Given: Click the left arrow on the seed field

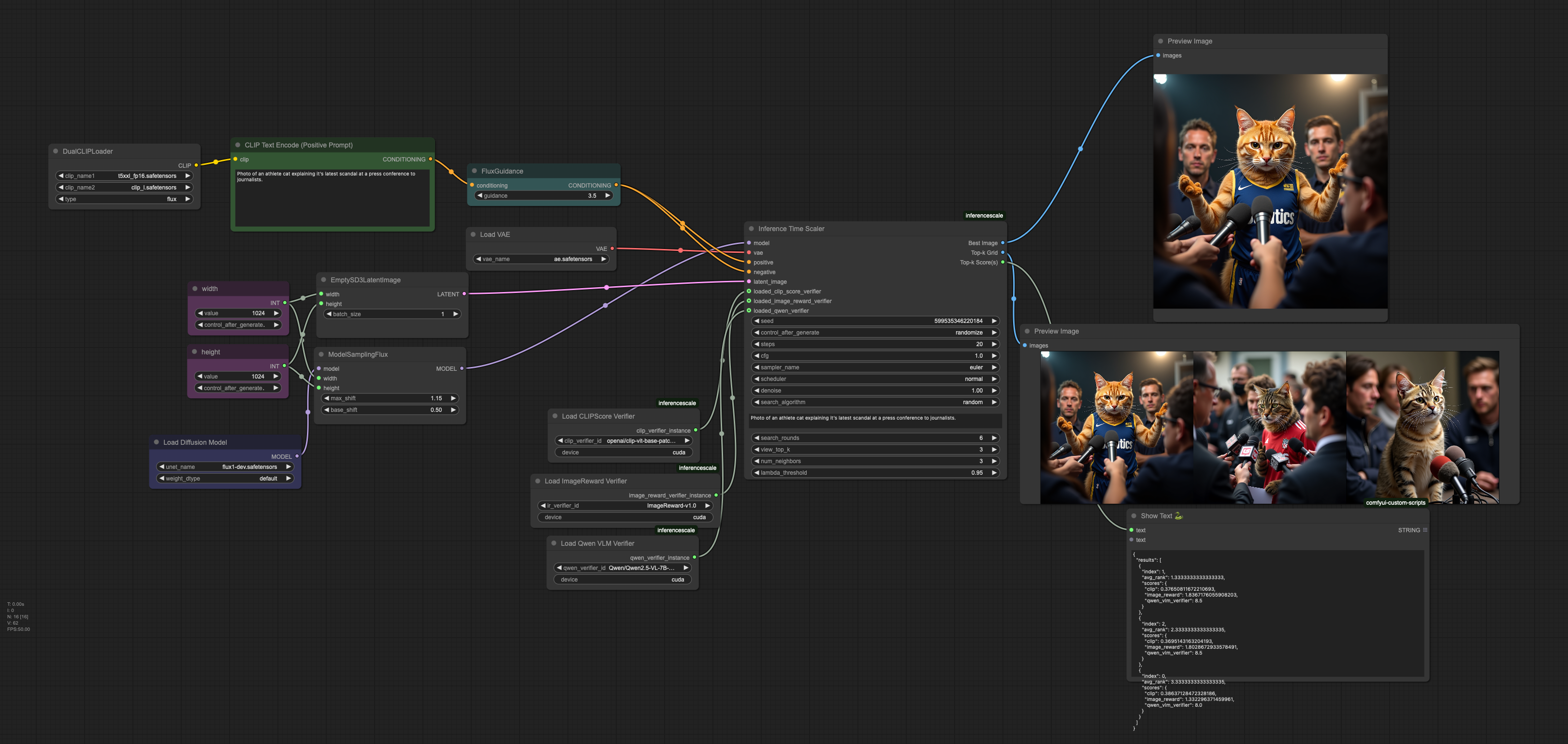Looking at the screenshot, I should 756,321.
